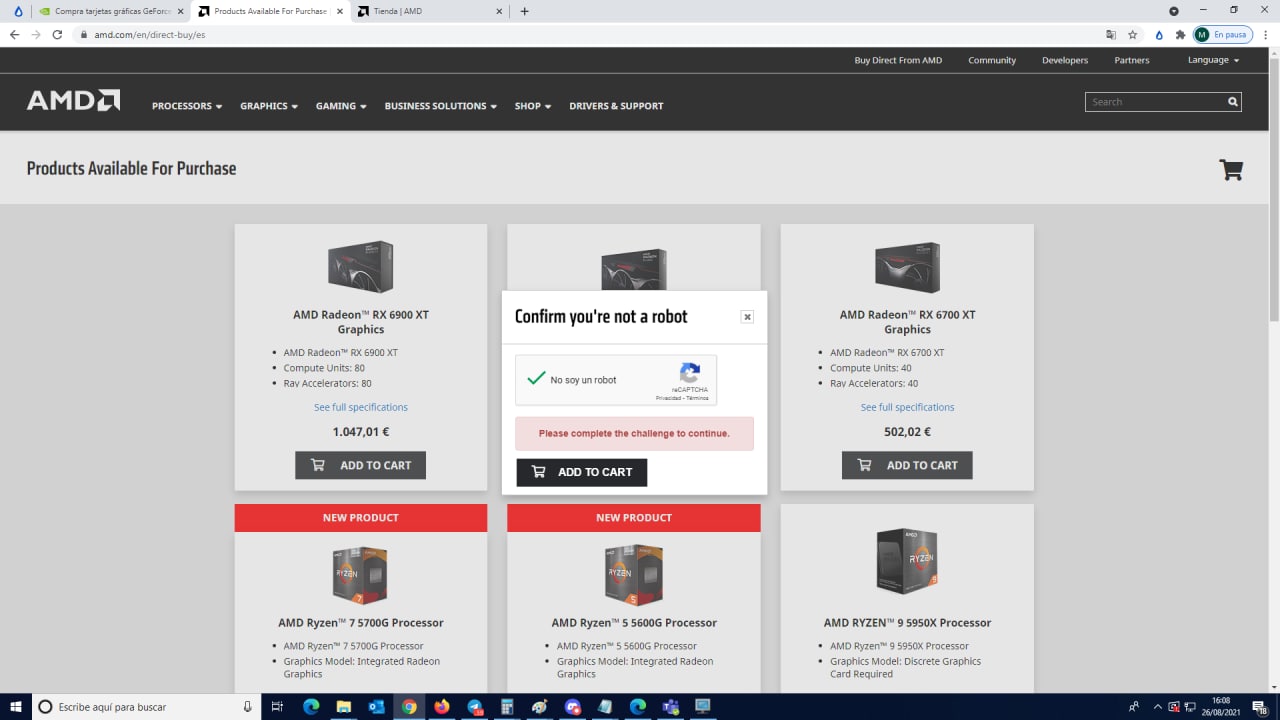Image resolution: width=1280 pixels, height=720 pixels.
Task: Open the Developers link
Action: [1065, 60]
